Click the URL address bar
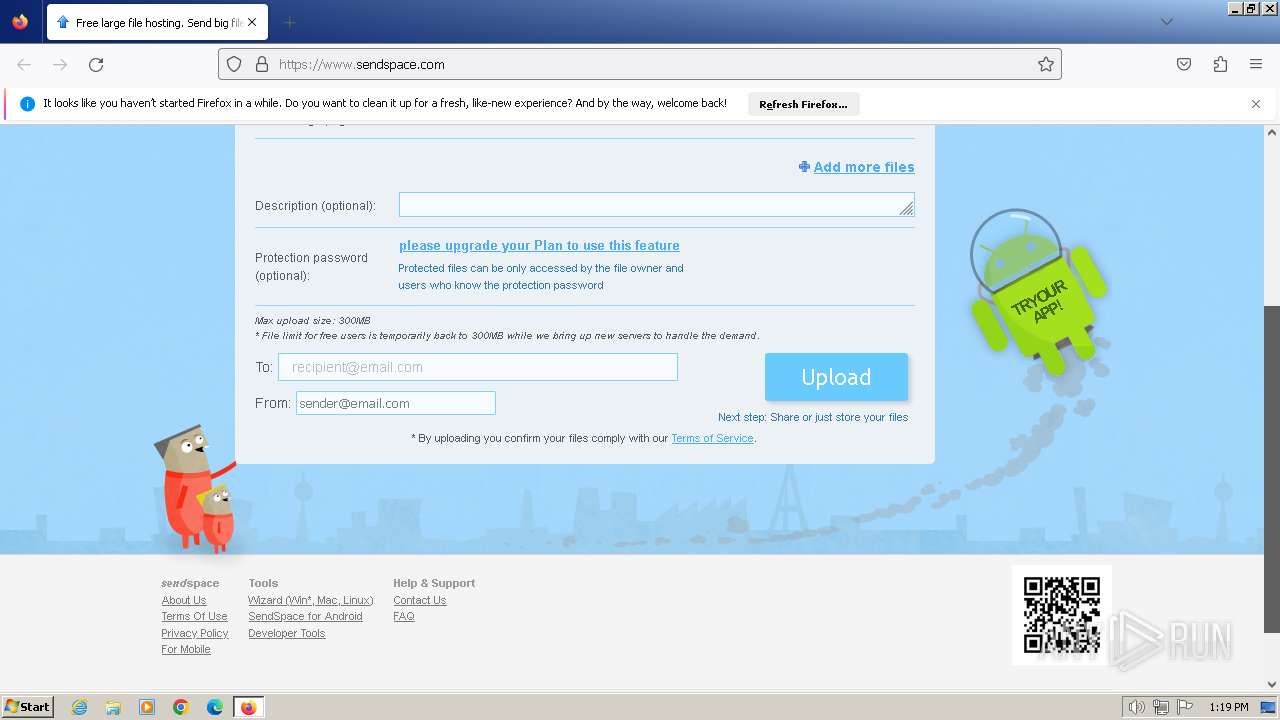Image resolution: width=1280 pixels, height=720 pixels. tap(640, 64)
